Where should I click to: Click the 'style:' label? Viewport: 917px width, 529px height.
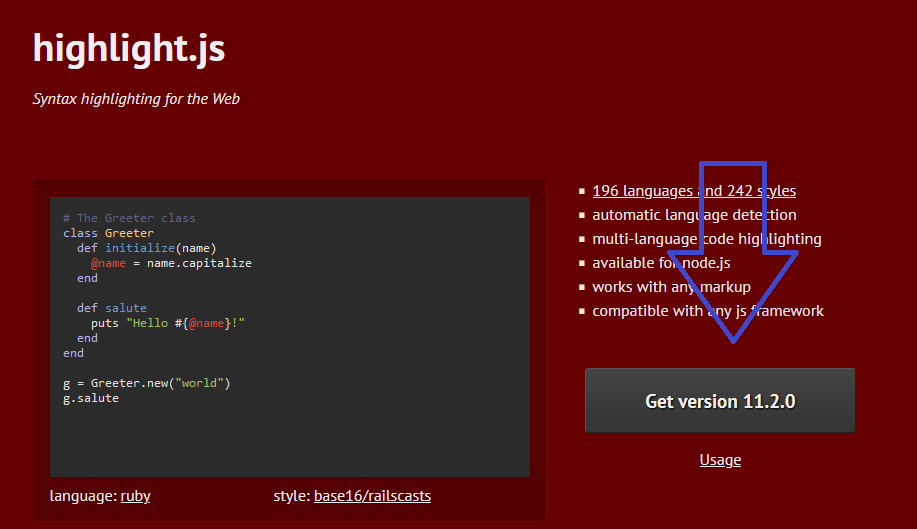tap(292, 496)
